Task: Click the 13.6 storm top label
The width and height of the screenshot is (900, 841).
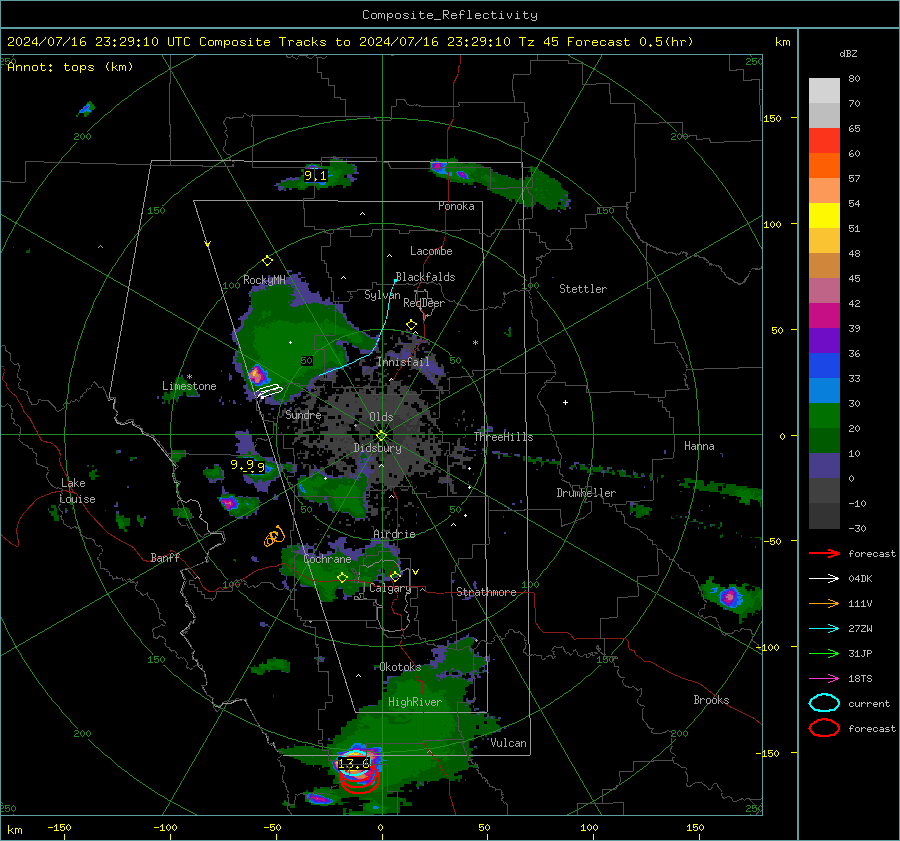Action: (354, 764)
